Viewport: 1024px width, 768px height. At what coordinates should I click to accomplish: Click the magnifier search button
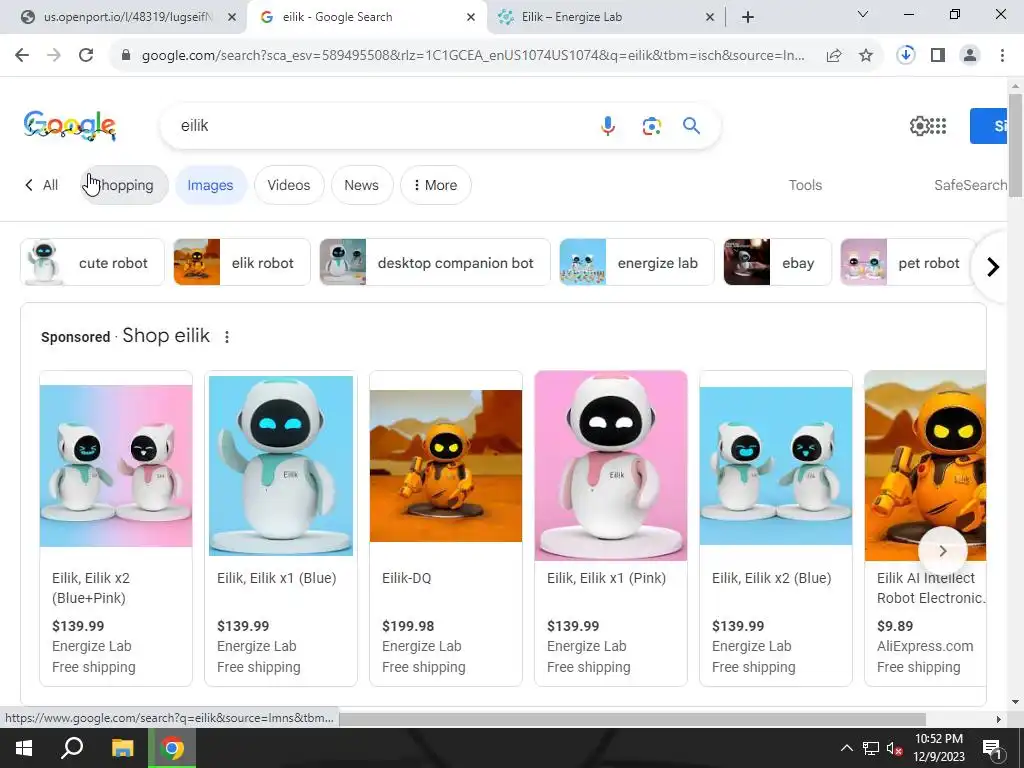(692, 125)
